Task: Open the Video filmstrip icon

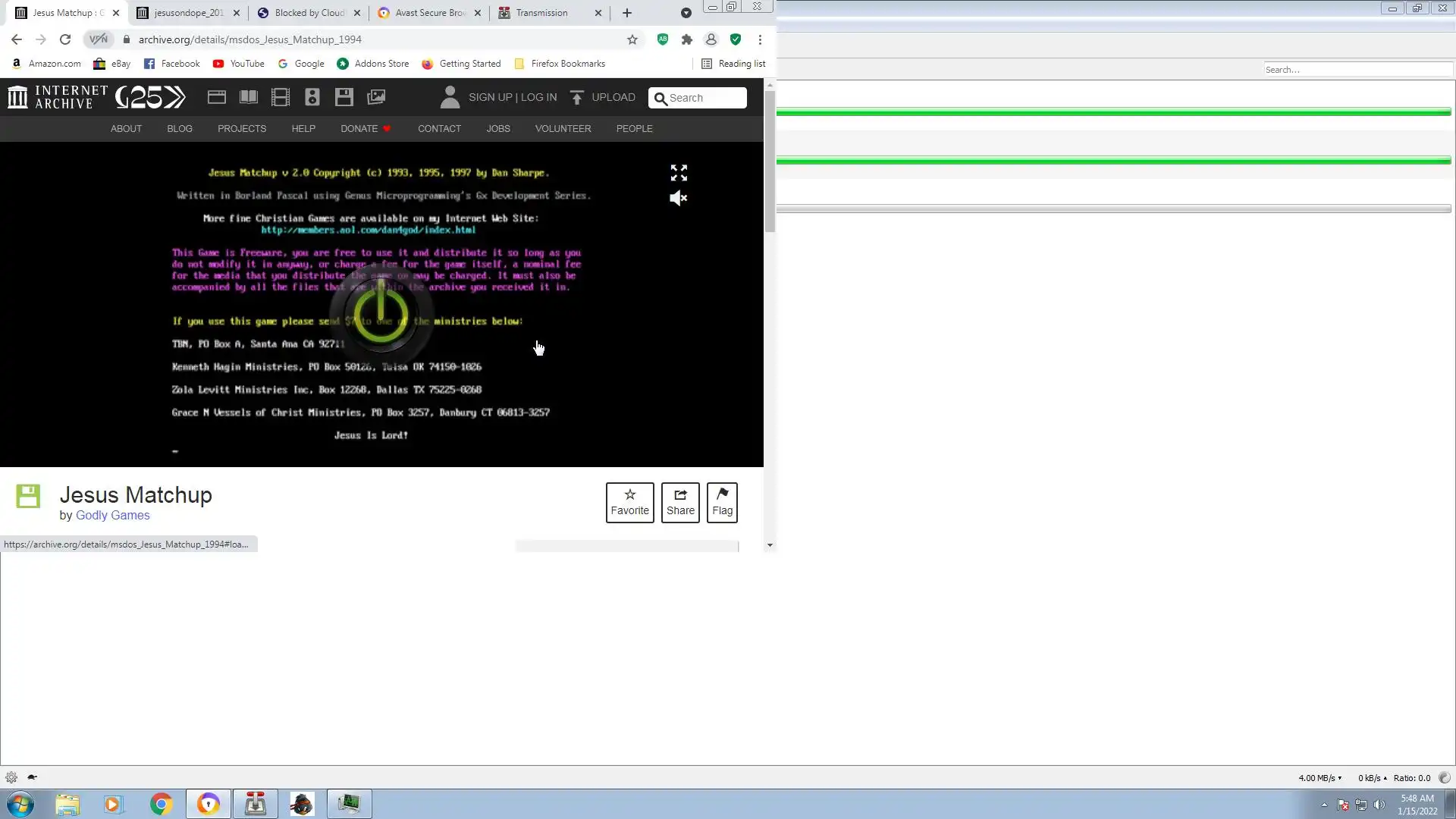Action: [x=281, y=97]
